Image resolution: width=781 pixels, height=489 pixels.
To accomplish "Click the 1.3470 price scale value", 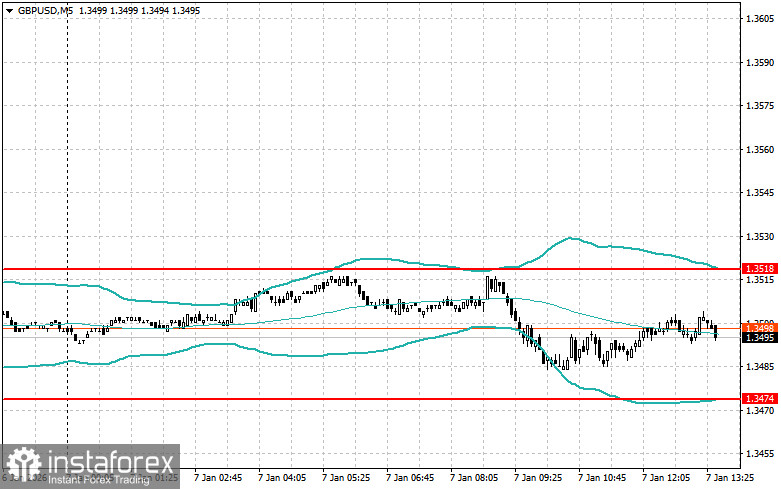I will [760, 410].
